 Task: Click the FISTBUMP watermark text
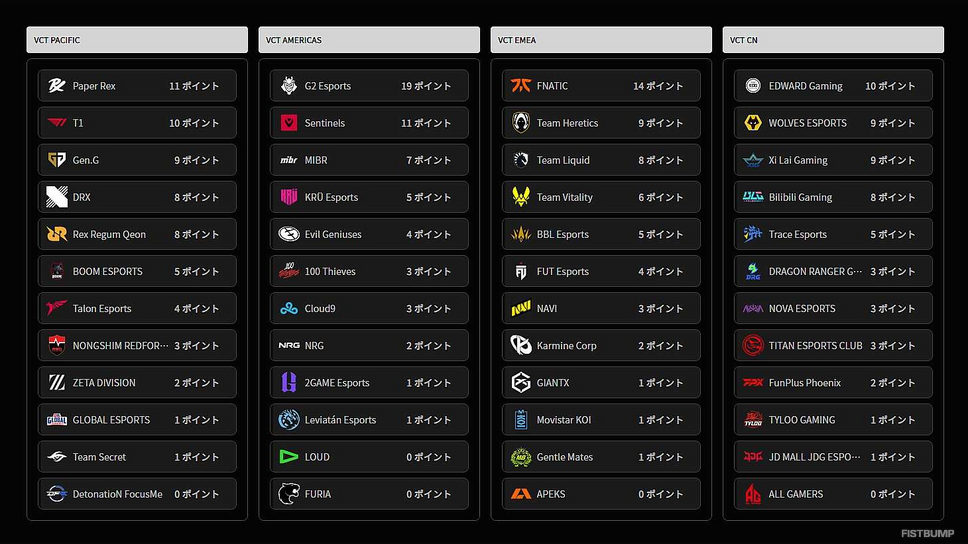927,534
